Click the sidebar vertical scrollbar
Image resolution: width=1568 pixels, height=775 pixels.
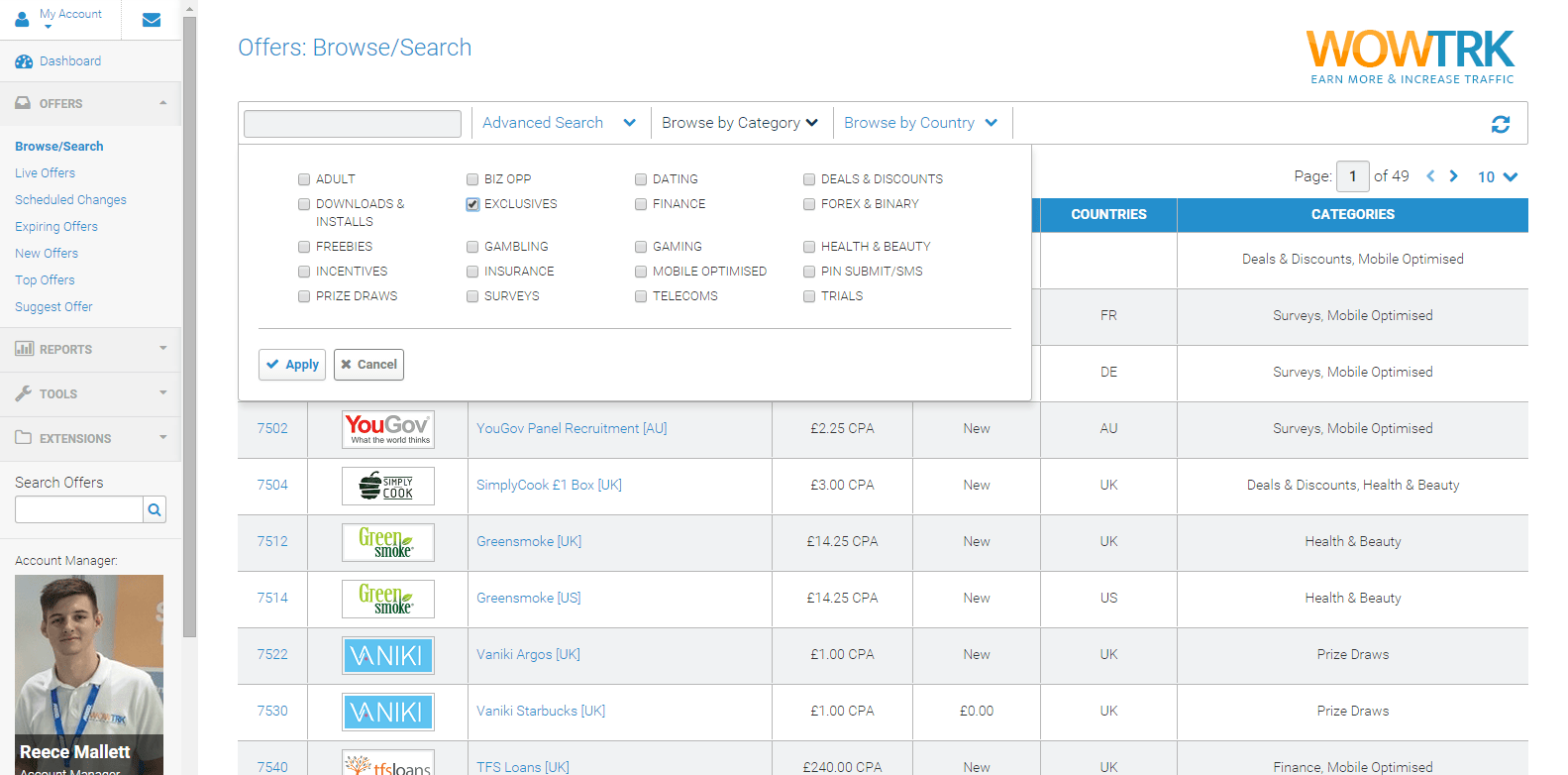point(189,327)
